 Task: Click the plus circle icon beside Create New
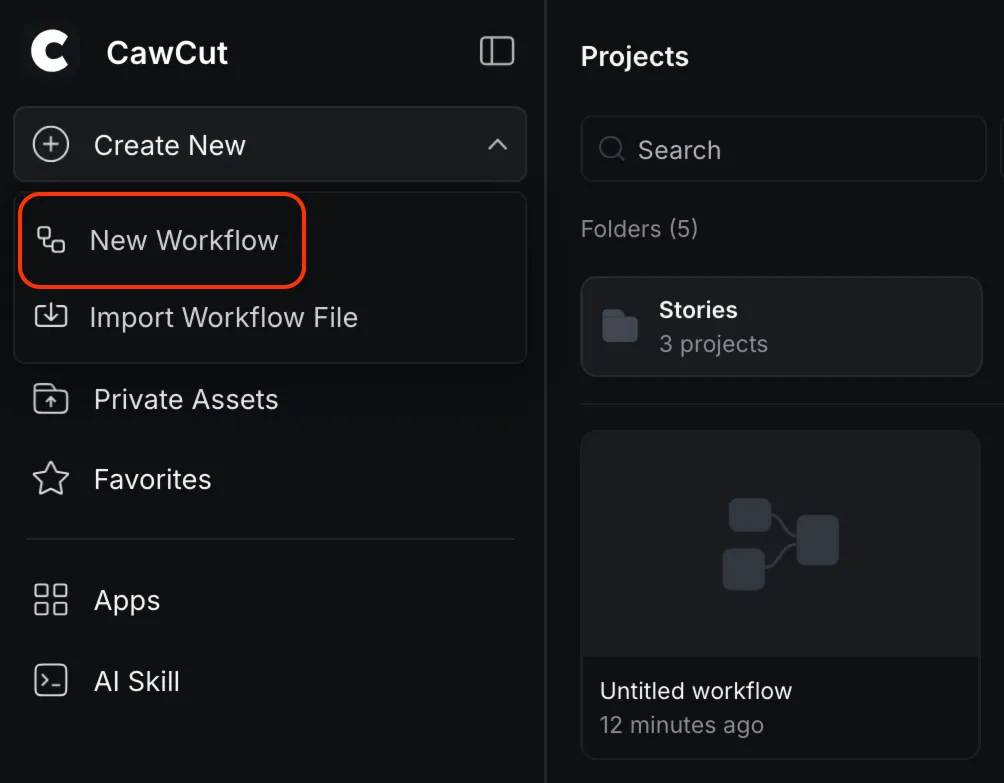pyautogui.click(x=51, y=145)
